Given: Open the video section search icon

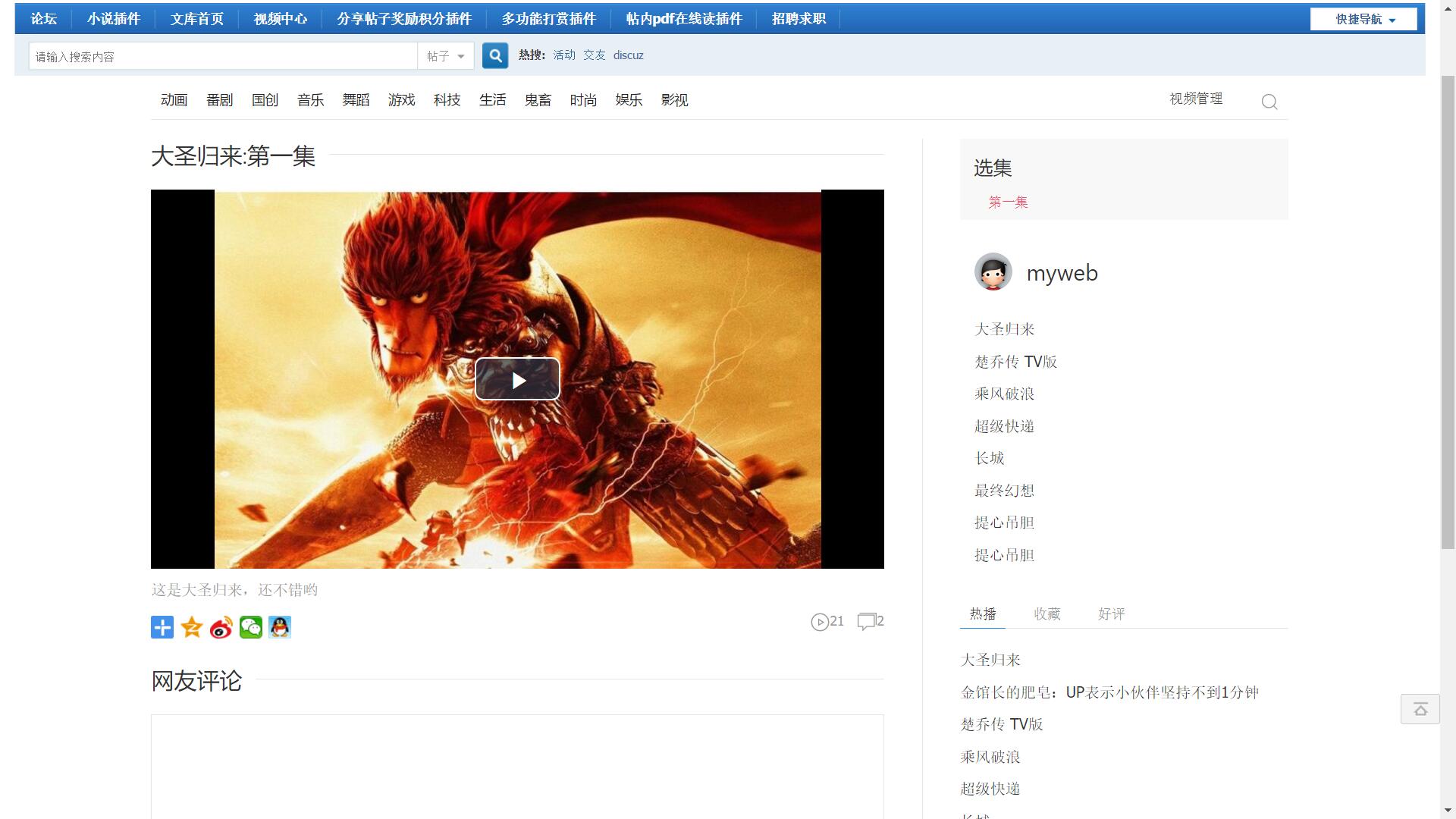Looking at the screenshot, I should (x=1269, y=102).
